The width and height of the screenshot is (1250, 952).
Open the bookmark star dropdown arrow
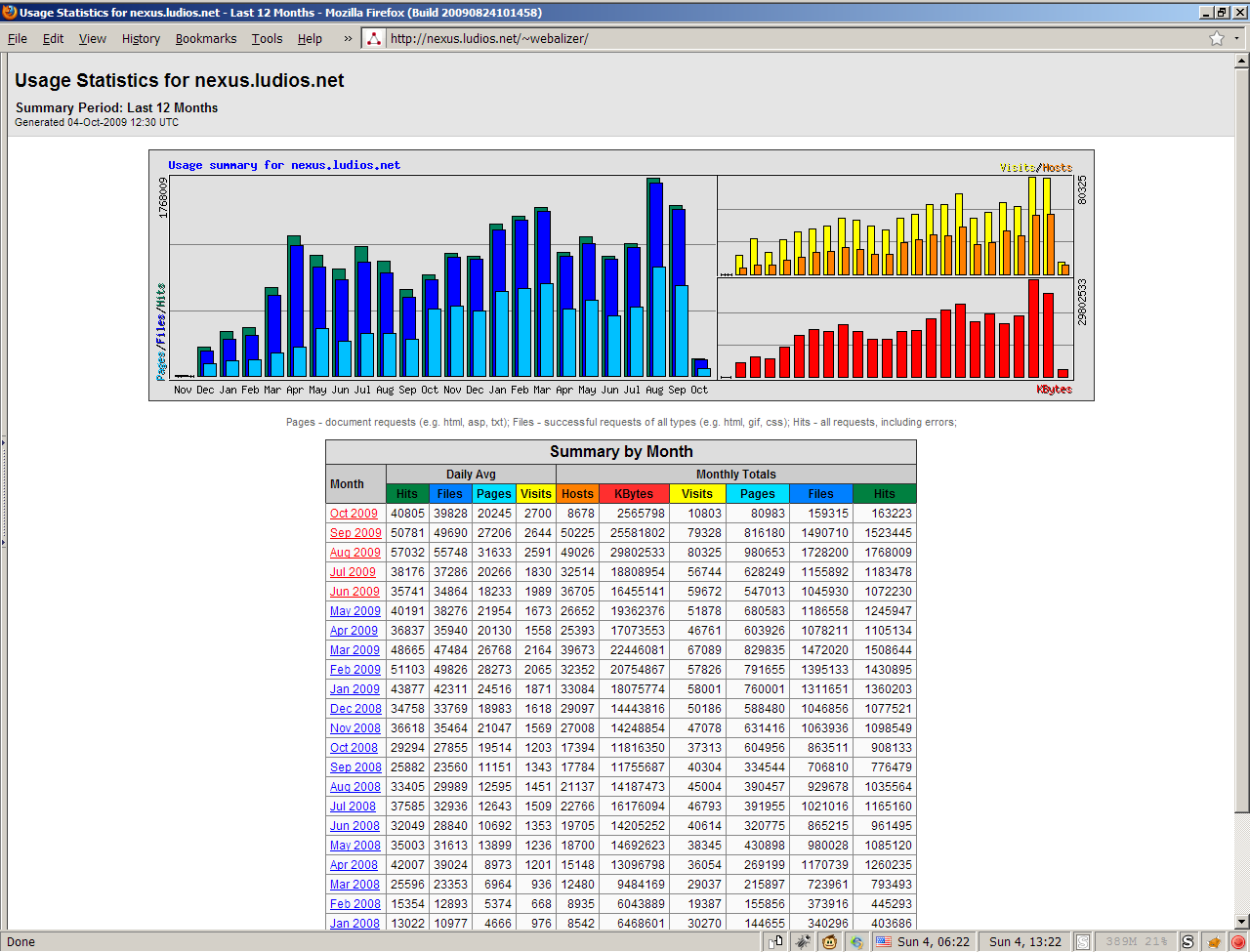tap(1236, 39)
